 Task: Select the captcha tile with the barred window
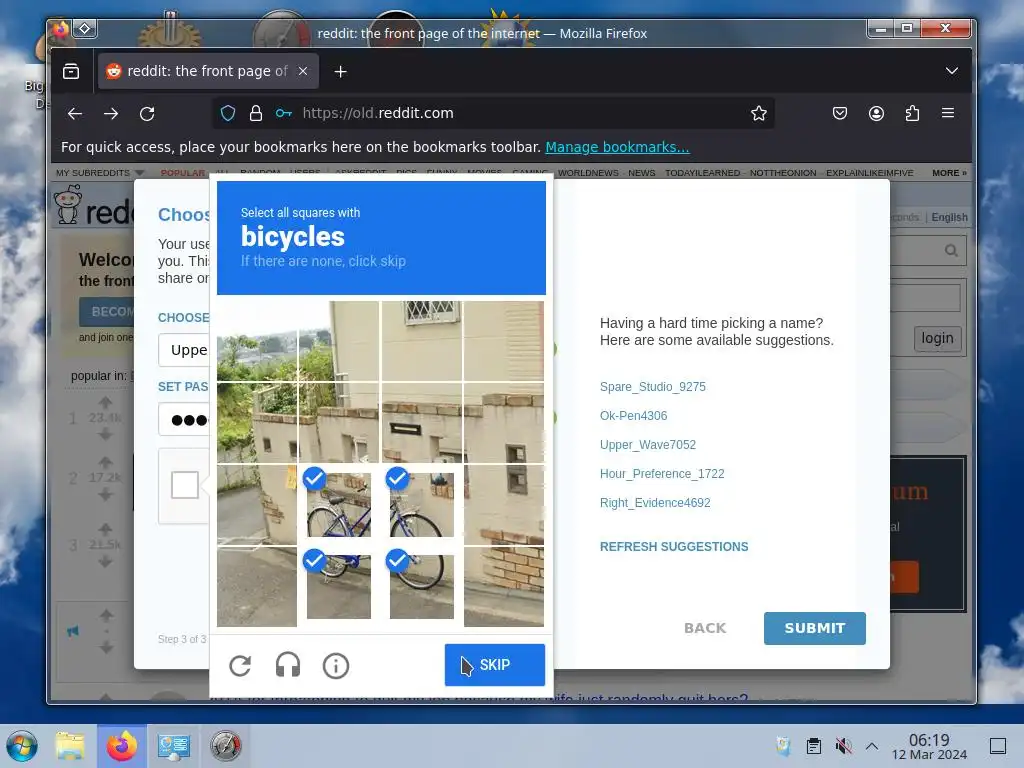coord(422,340)
